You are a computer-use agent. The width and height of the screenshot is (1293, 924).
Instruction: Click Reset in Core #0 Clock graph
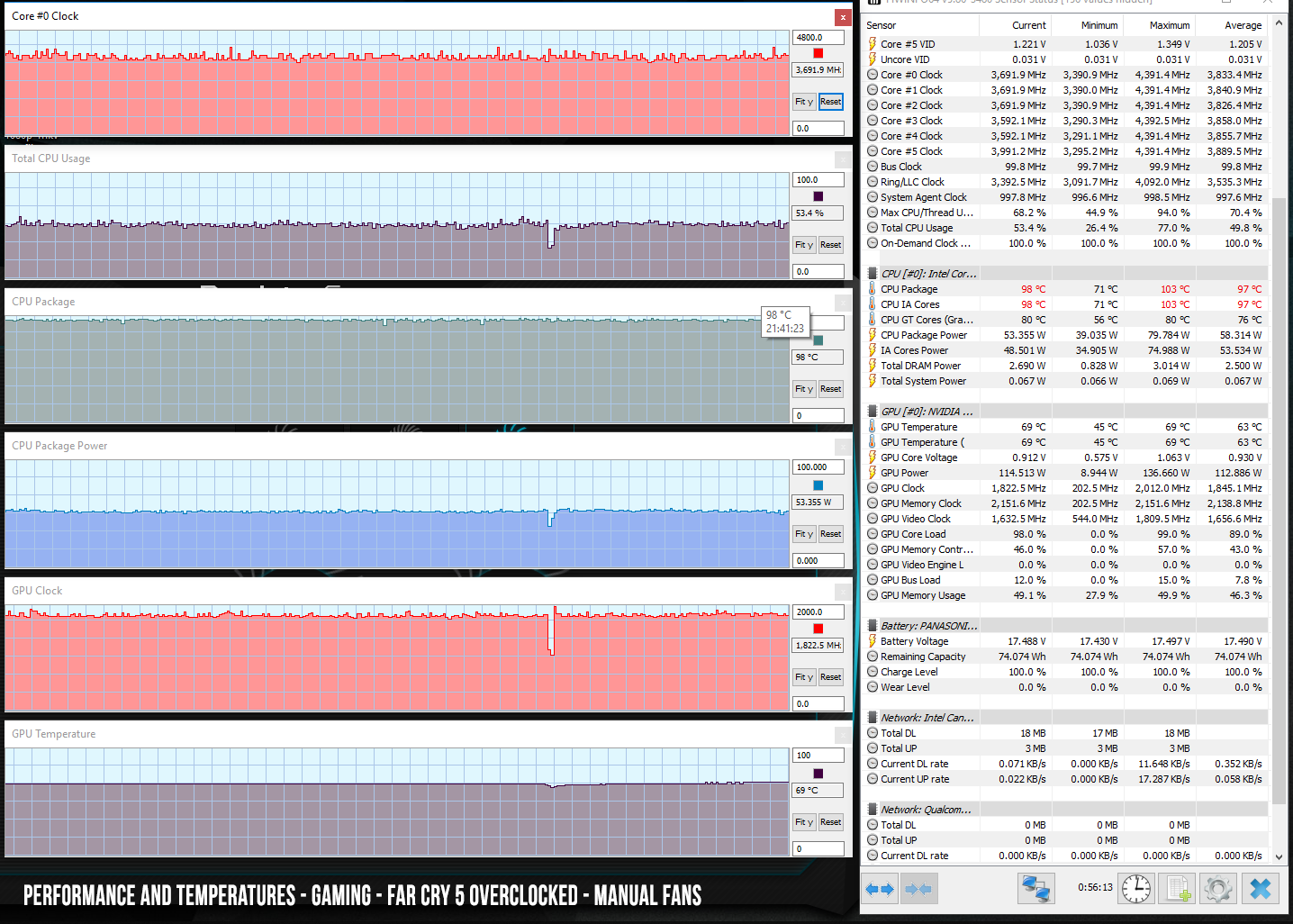pyautogui.click(x=831, y=102)
